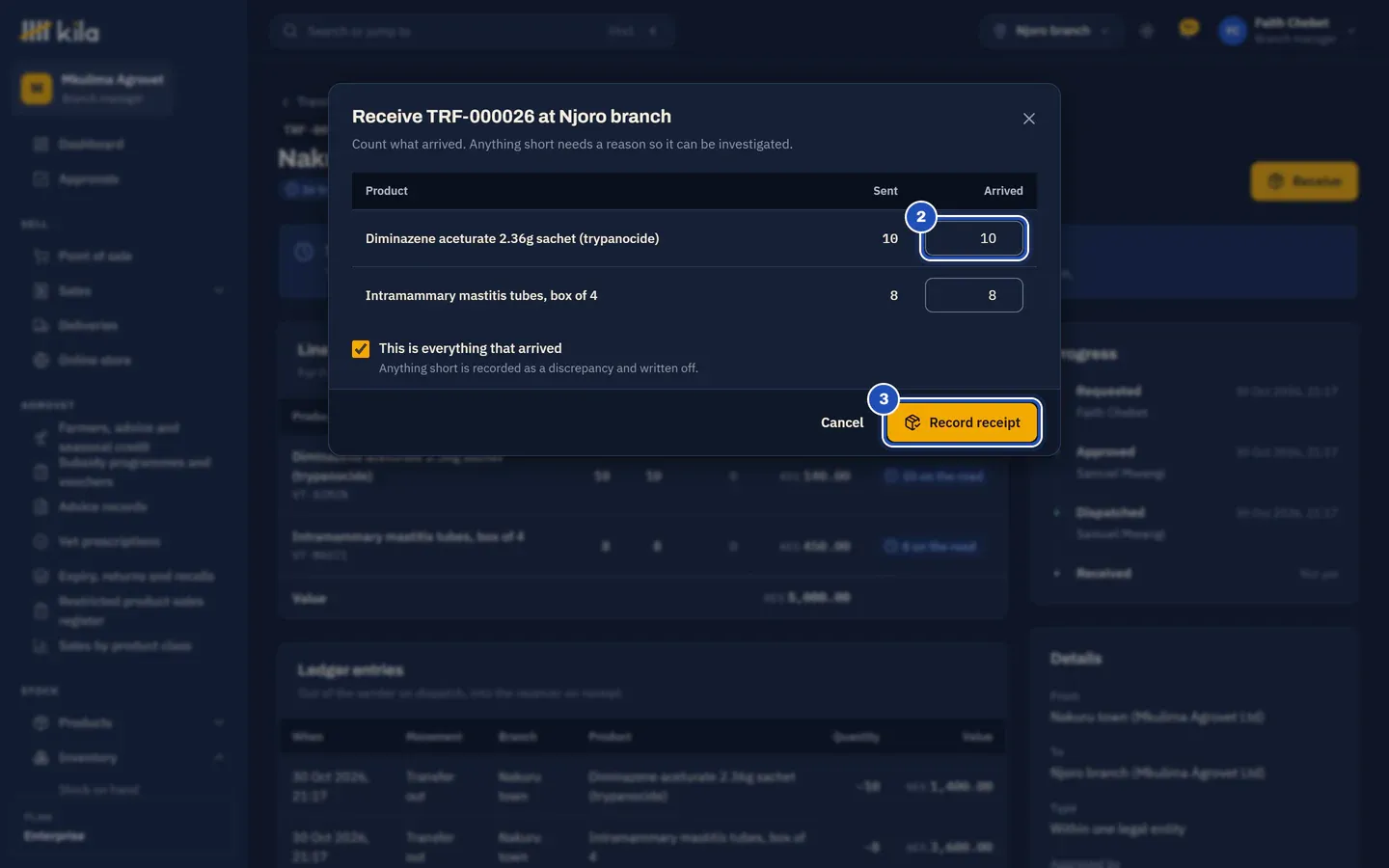Collapse the Inventory sidebar section
Viewport: 1389px width, 868px height.
pyautogui.click(x=219, y=758)
